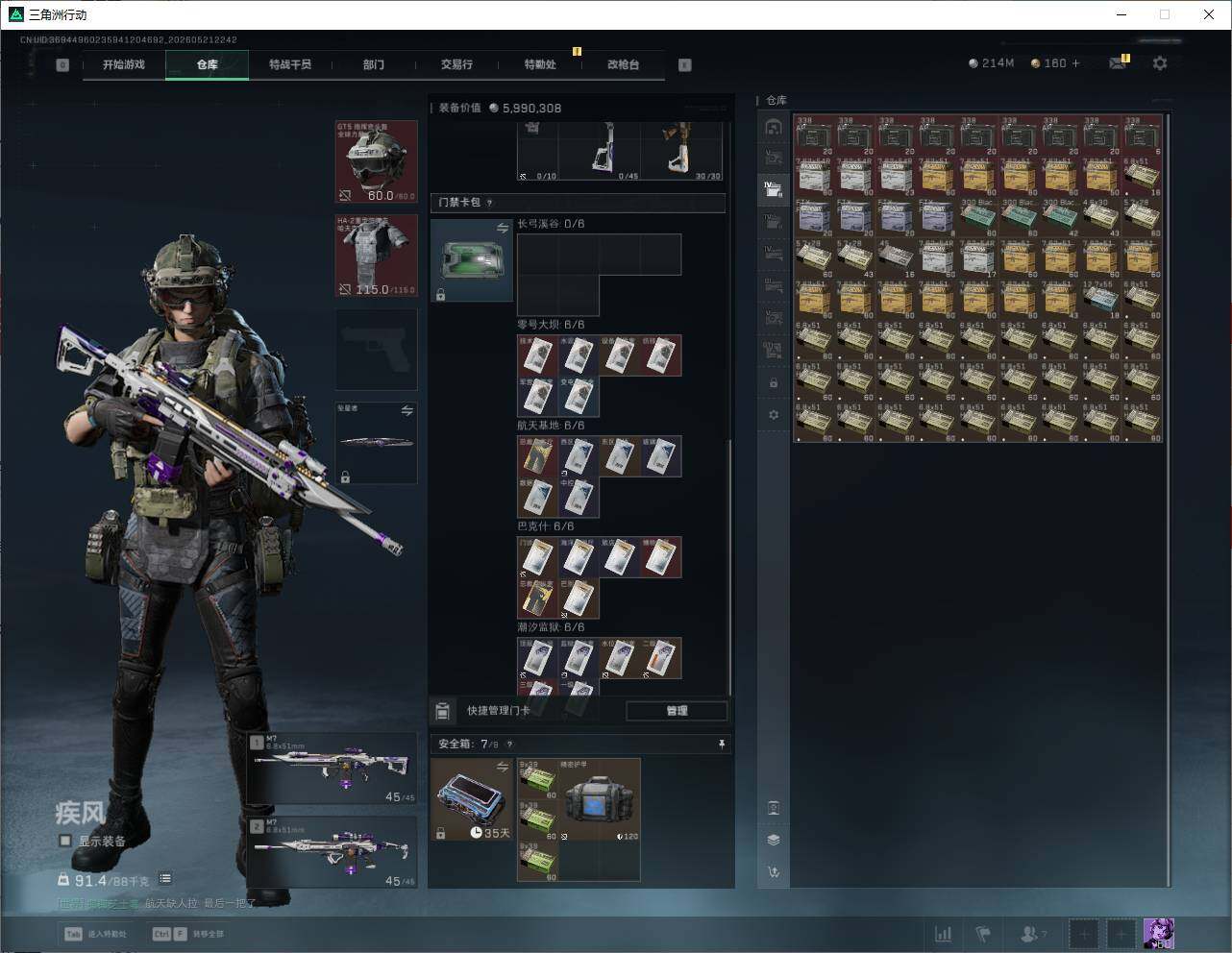1232x953 pixels.
Task: Open the statistics bar-chart icon
Action: point(944,934)
